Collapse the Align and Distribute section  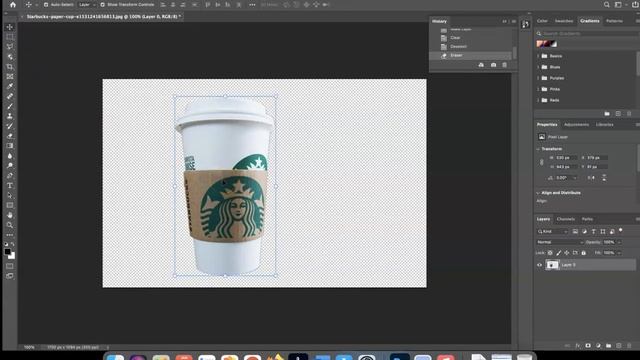pos(538,193)
